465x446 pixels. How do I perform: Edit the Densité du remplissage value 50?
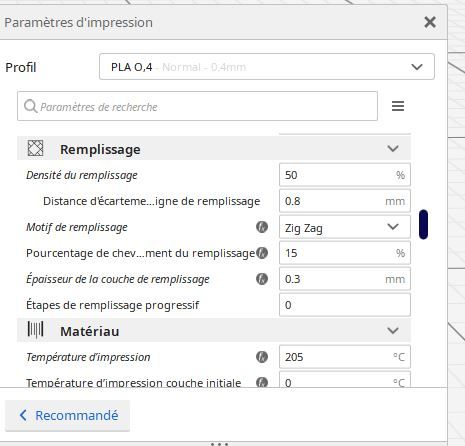345,175
